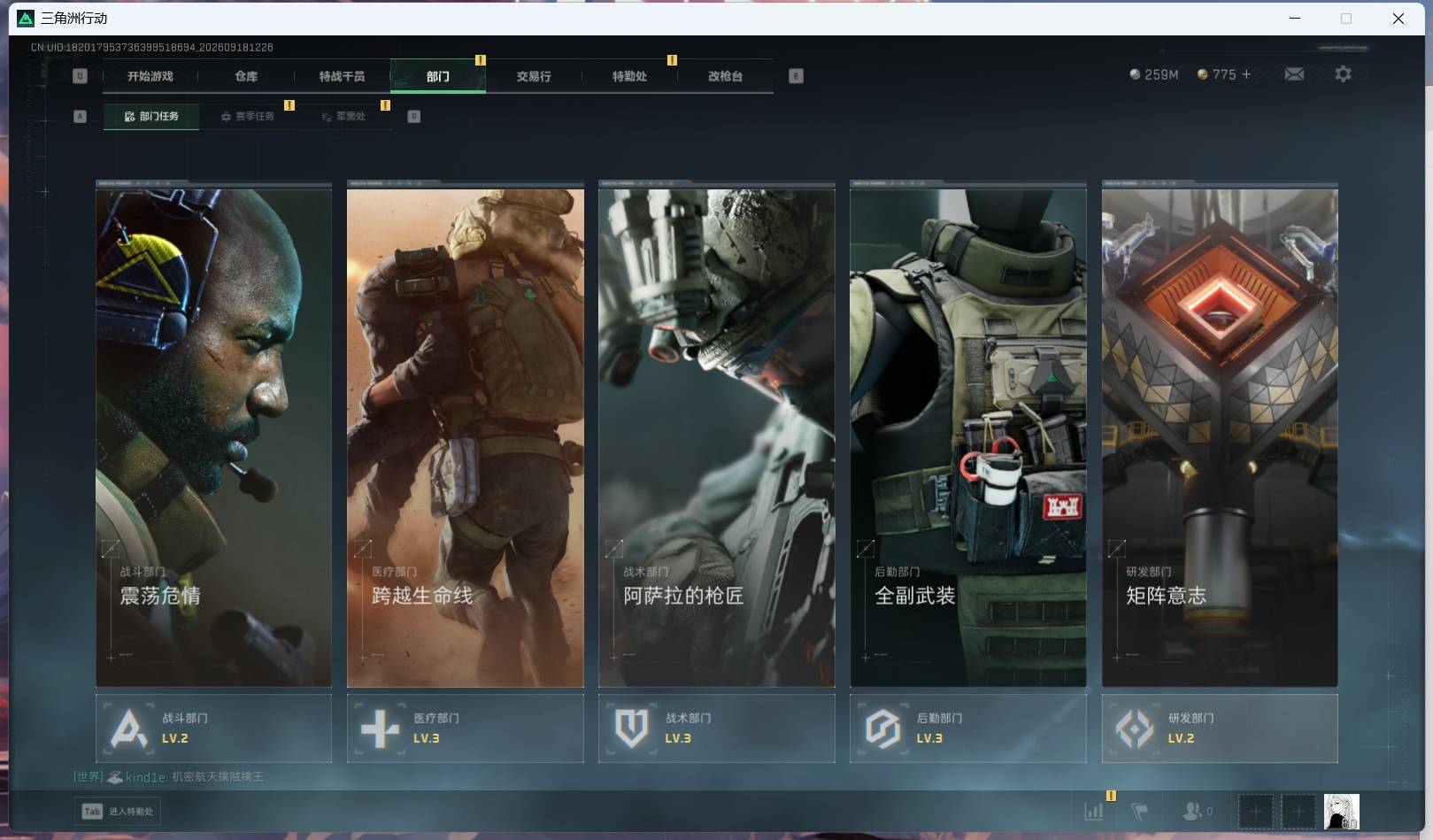Click the 三角洲行动 app logo in title bar
The width and height of the screenshot is (1433, 840).
pos(26,18)
